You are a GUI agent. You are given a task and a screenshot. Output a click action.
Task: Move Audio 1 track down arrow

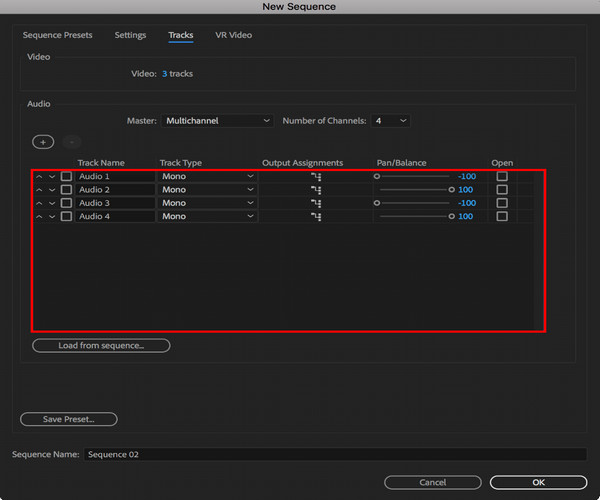(x=52, y=177)
